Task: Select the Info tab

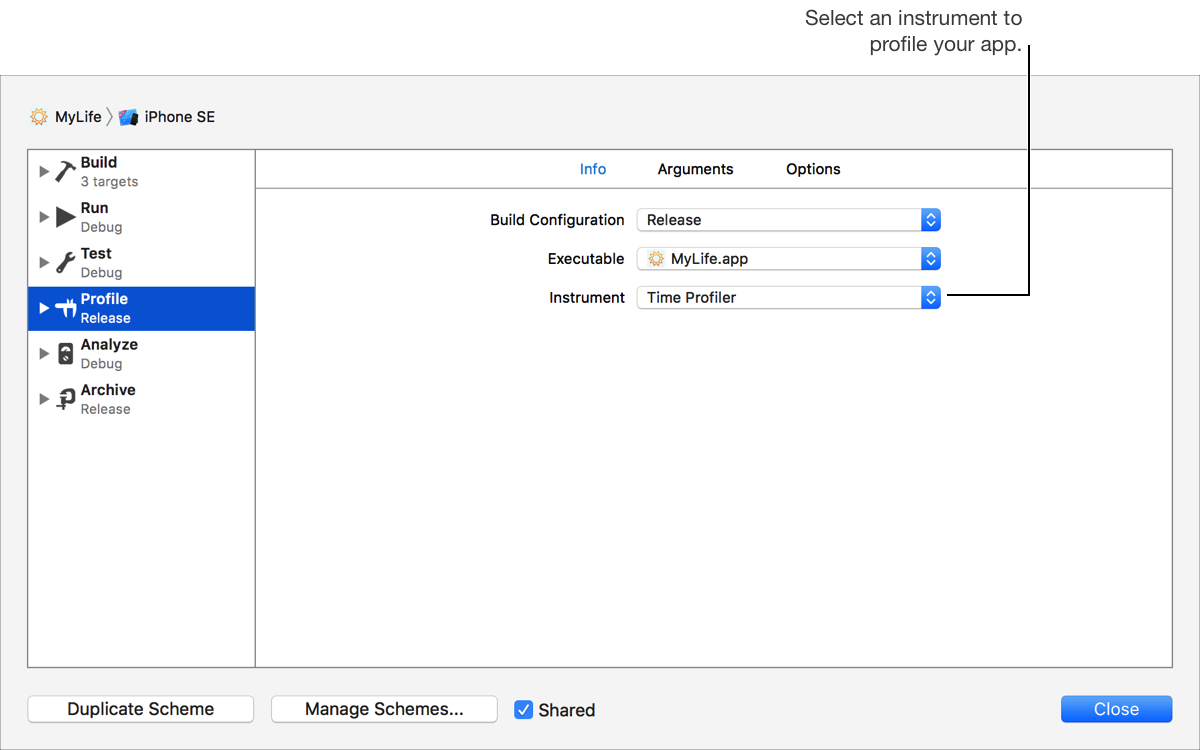Action: click(x=593, y=169)
